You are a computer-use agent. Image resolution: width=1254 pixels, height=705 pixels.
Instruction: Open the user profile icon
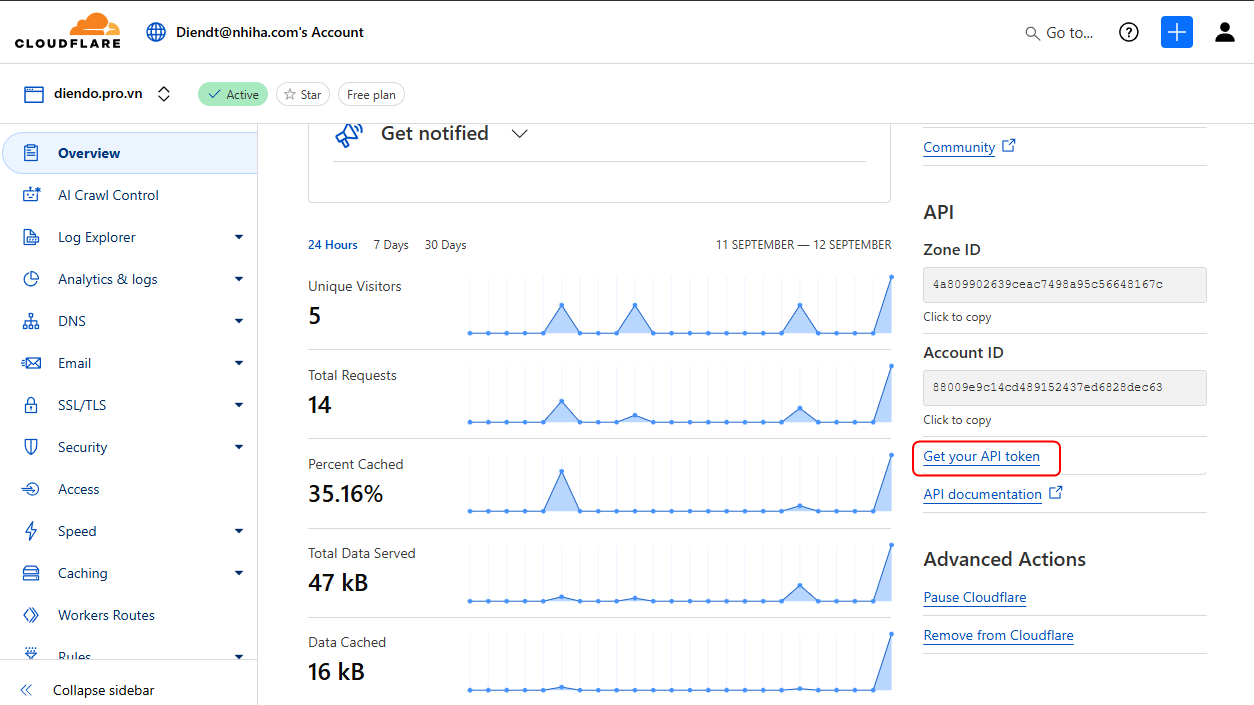tap(1225, 33)
